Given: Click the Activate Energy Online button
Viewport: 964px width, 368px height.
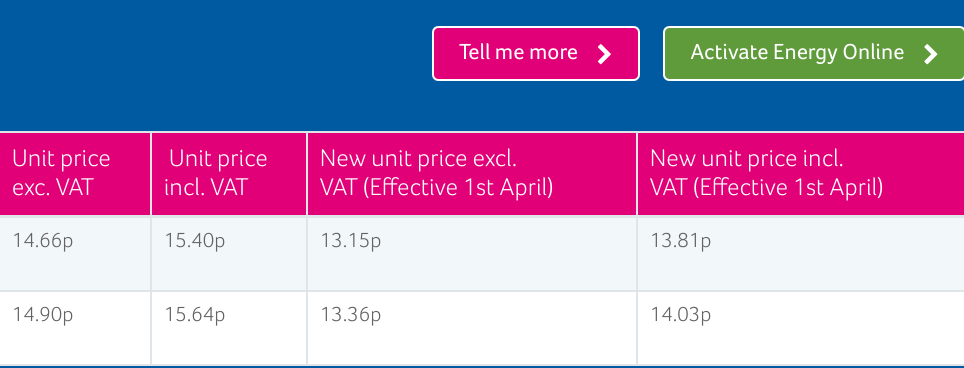Looking at the screenshot, I should coord(813,53).
